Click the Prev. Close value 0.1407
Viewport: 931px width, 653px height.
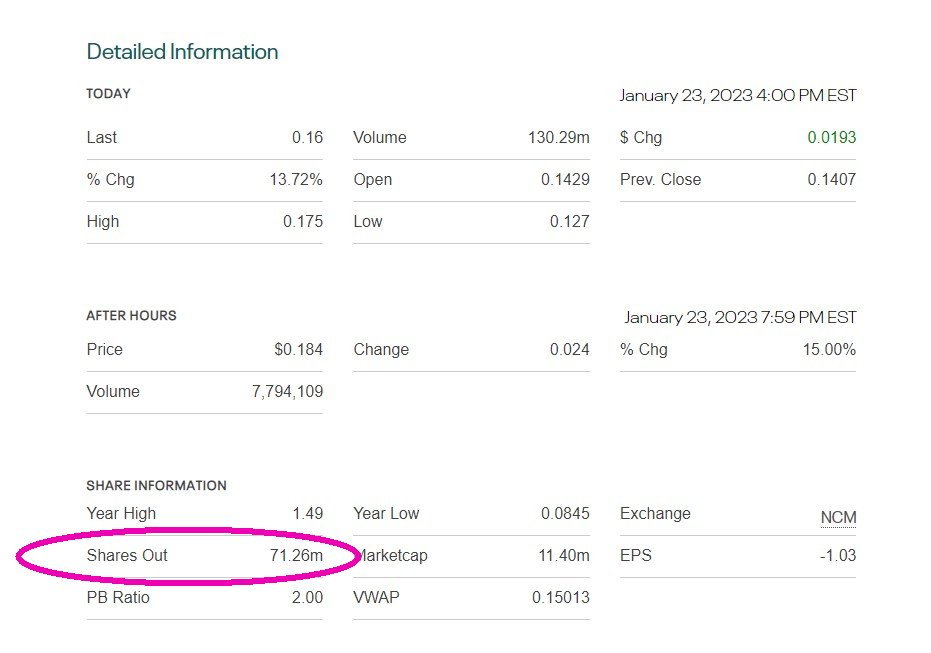[x=832, y=180]
